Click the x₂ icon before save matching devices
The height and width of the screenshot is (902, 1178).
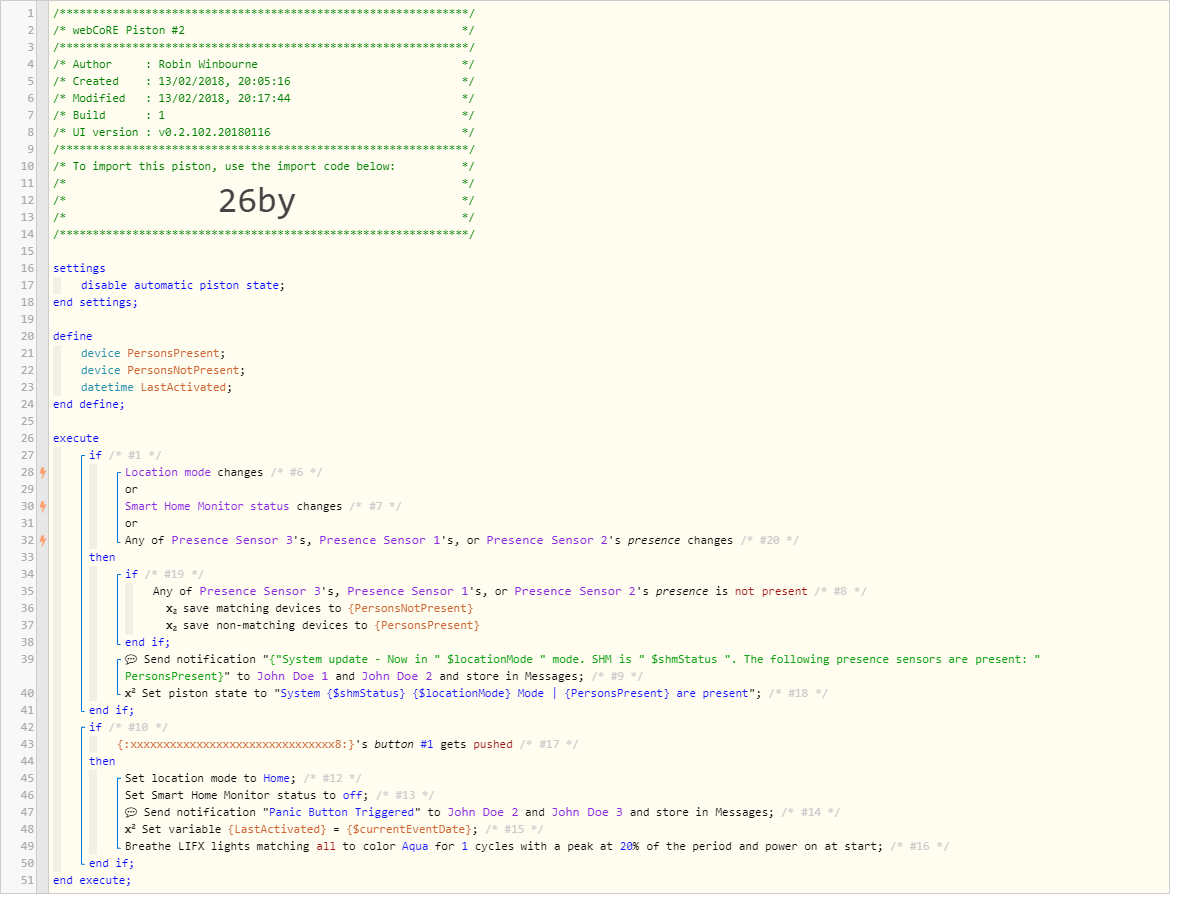tap(171, 609)
